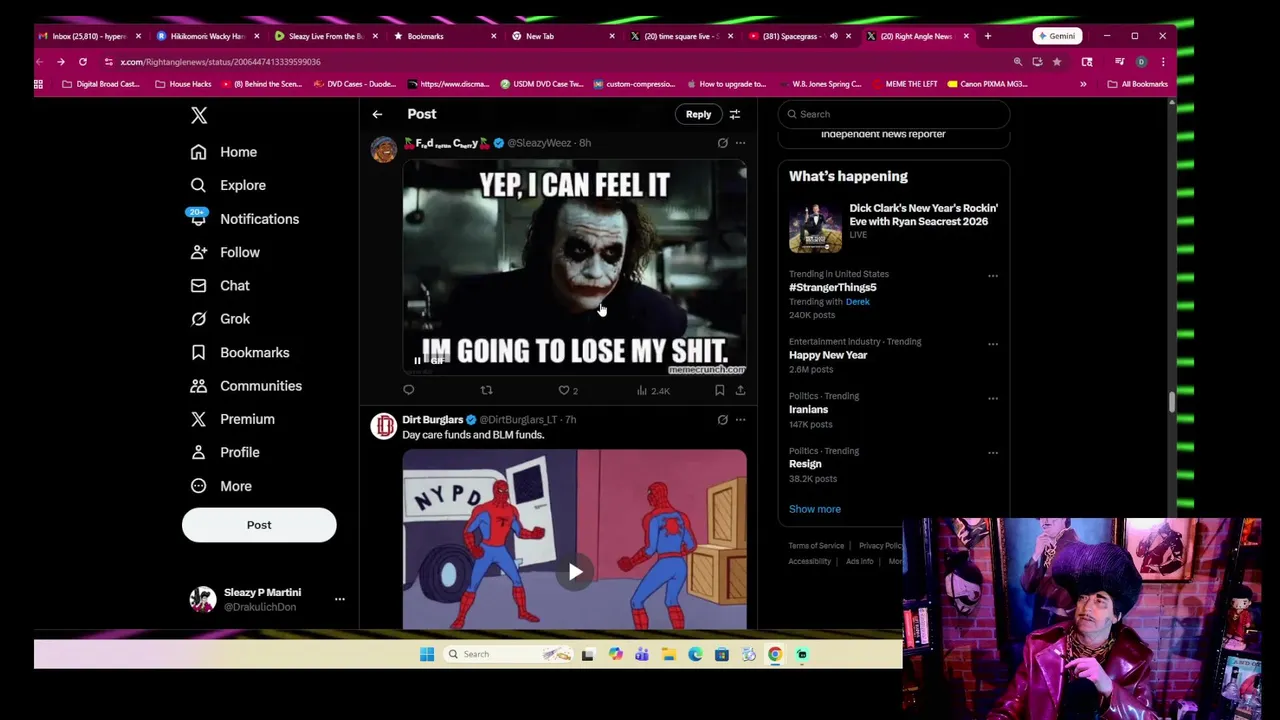
Task: Reply to the SleazyWeez Joker post
Action: (x=409, y=390)
